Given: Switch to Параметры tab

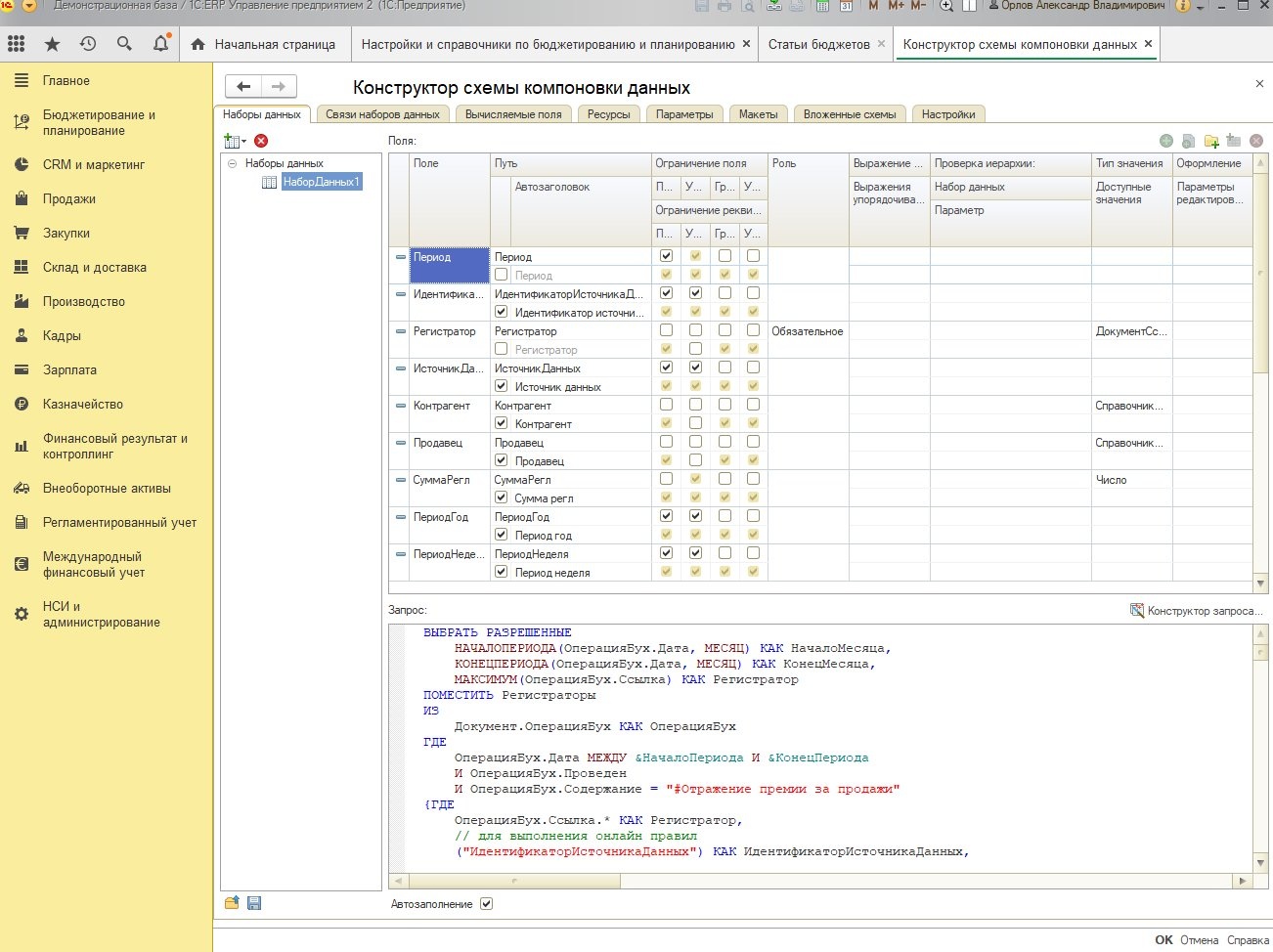Looking at the screenshot, I should [684, 114].
